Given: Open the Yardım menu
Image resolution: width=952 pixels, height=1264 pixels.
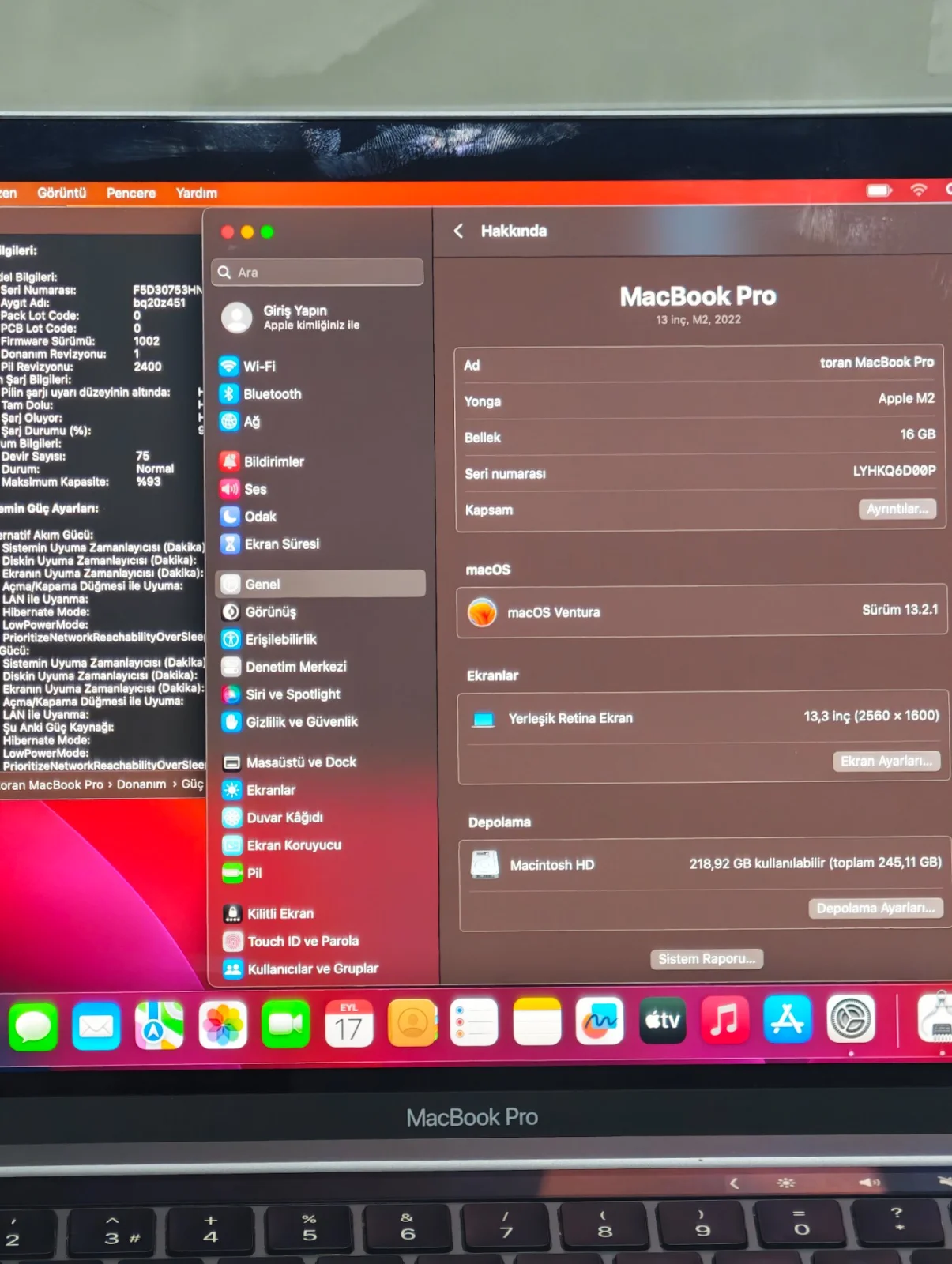Looking at the screenshot, I should coord(196,193).
